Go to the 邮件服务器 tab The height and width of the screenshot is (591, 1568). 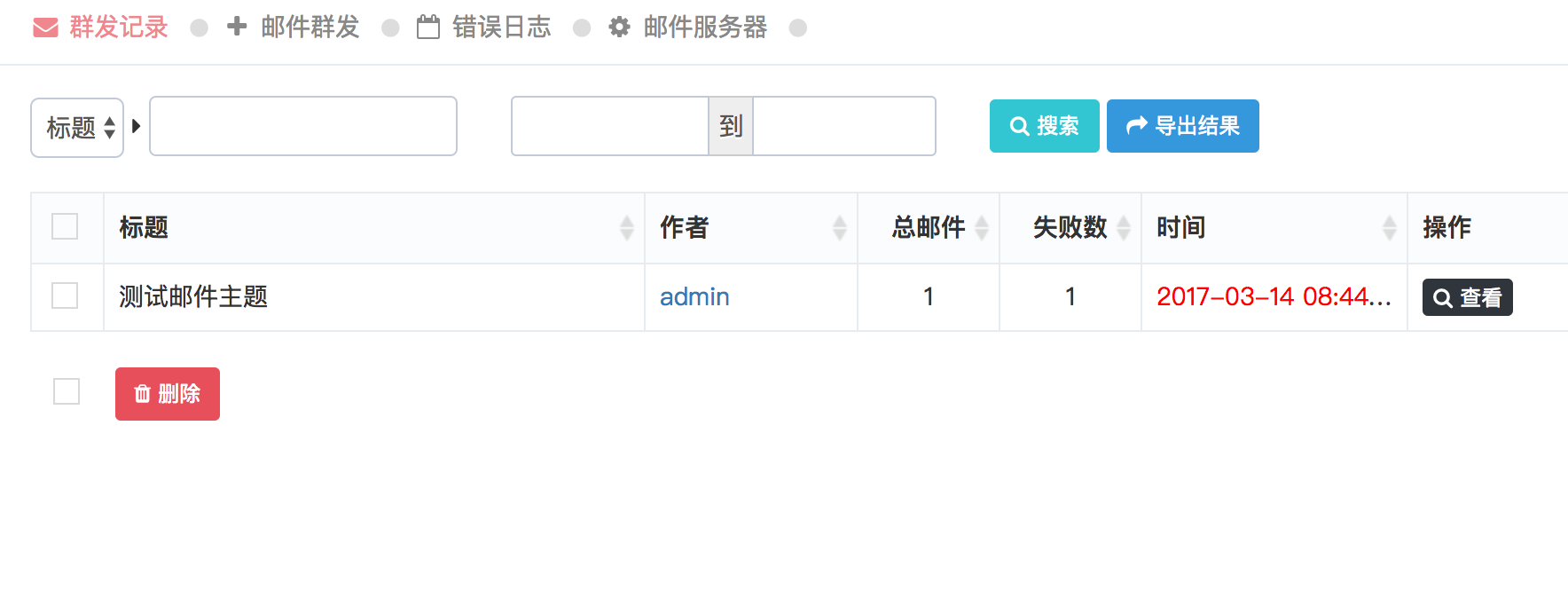[706, 28]
